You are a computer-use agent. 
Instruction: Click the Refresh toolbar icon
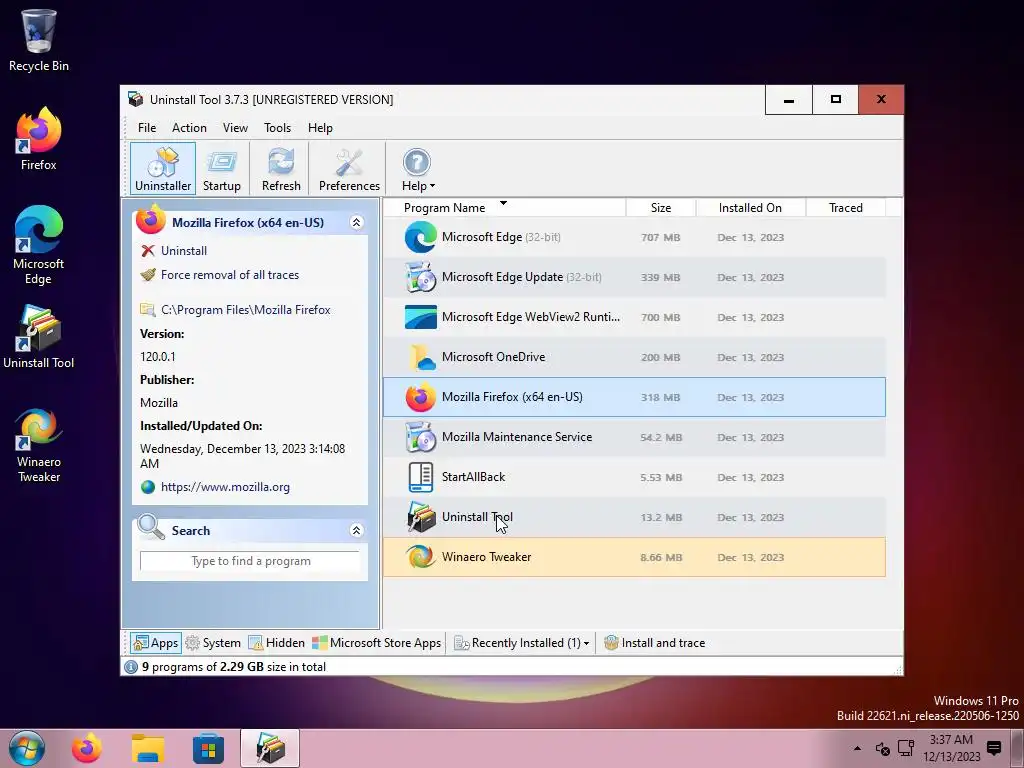(x=281, y=168)
